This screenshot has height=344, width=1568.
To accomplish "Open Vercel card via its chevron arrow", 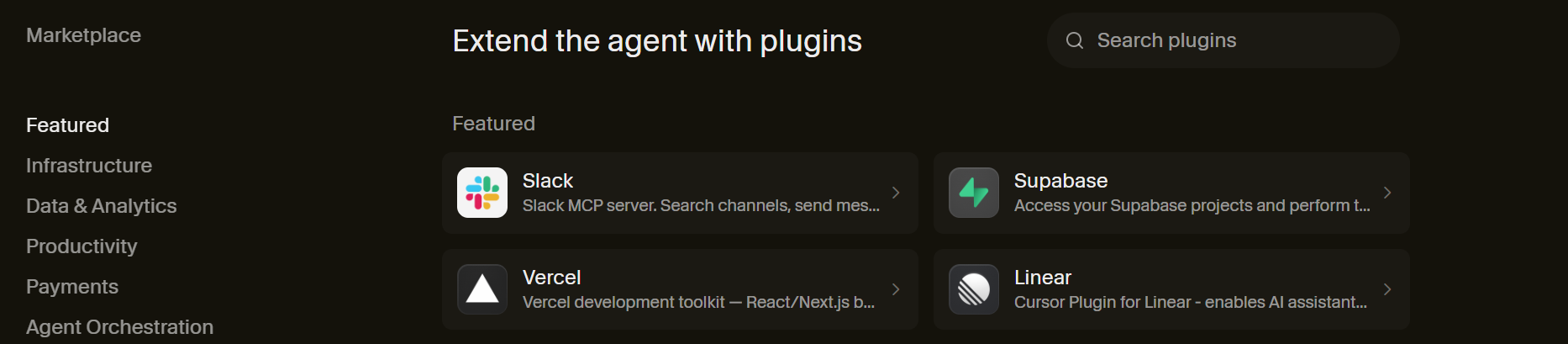I will [x=896, y=289].
